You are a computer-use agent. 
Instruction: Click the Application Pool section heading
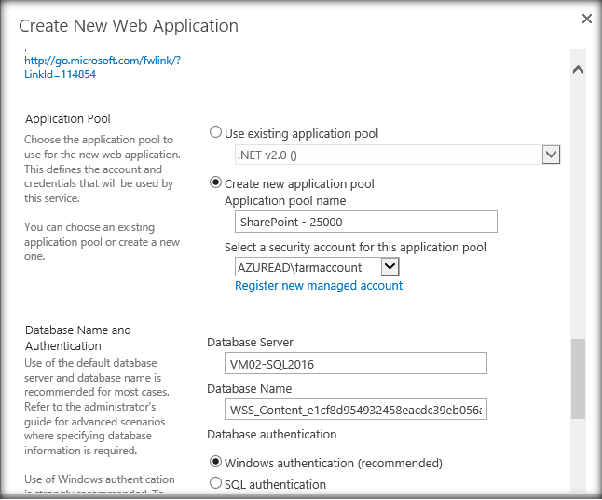click(x=69, y=119)
